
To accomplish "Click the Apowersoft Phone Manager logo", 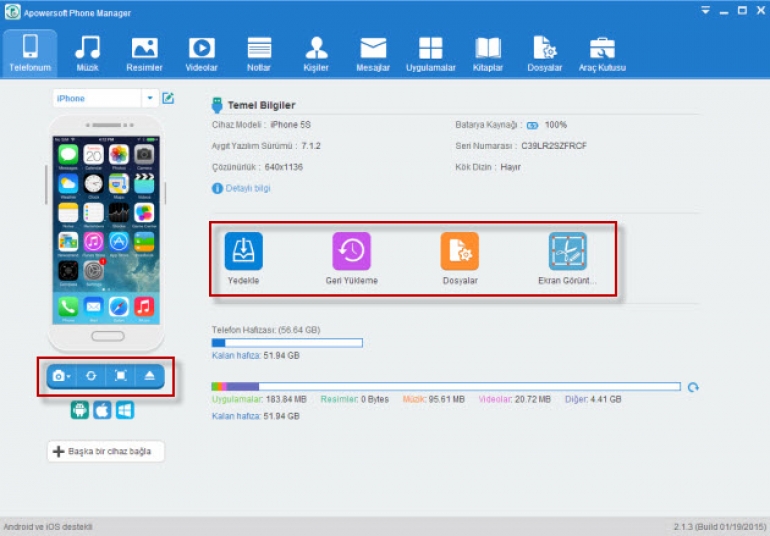I will pos(12,12).
